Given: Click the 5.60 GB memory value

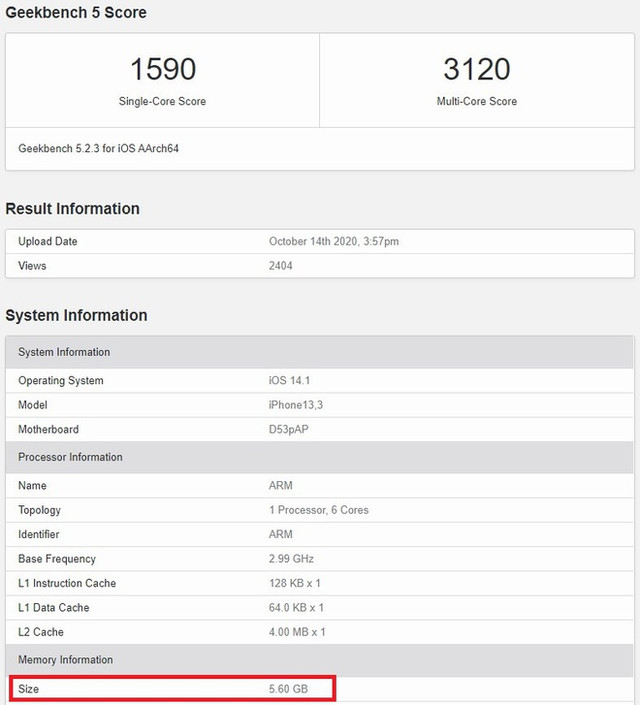Looking at the screenshot, I should point(288,689).
